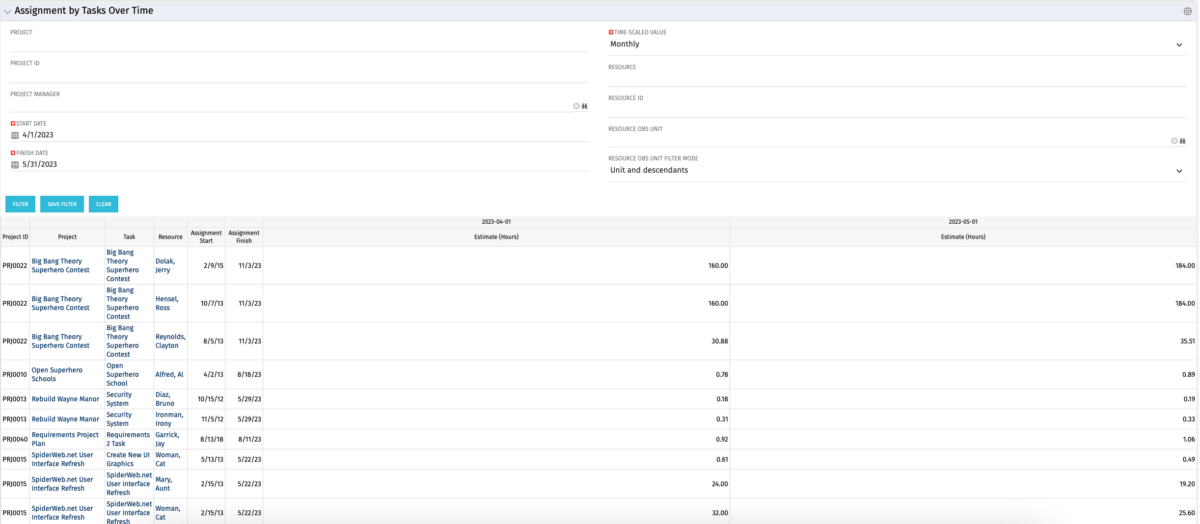Clear the Project Manager field icon
The width and height of the screenshot is (1200, 524).
(576, 106)
